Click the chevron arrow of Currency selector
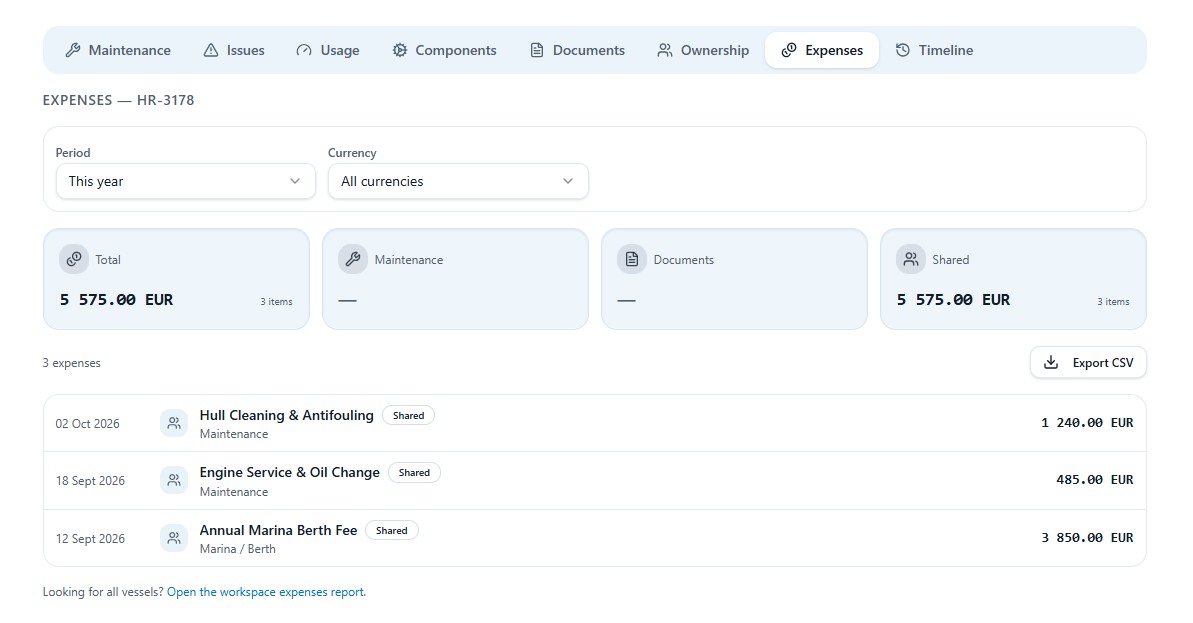This screenshot has width=1193, height=623. point(568,181)
